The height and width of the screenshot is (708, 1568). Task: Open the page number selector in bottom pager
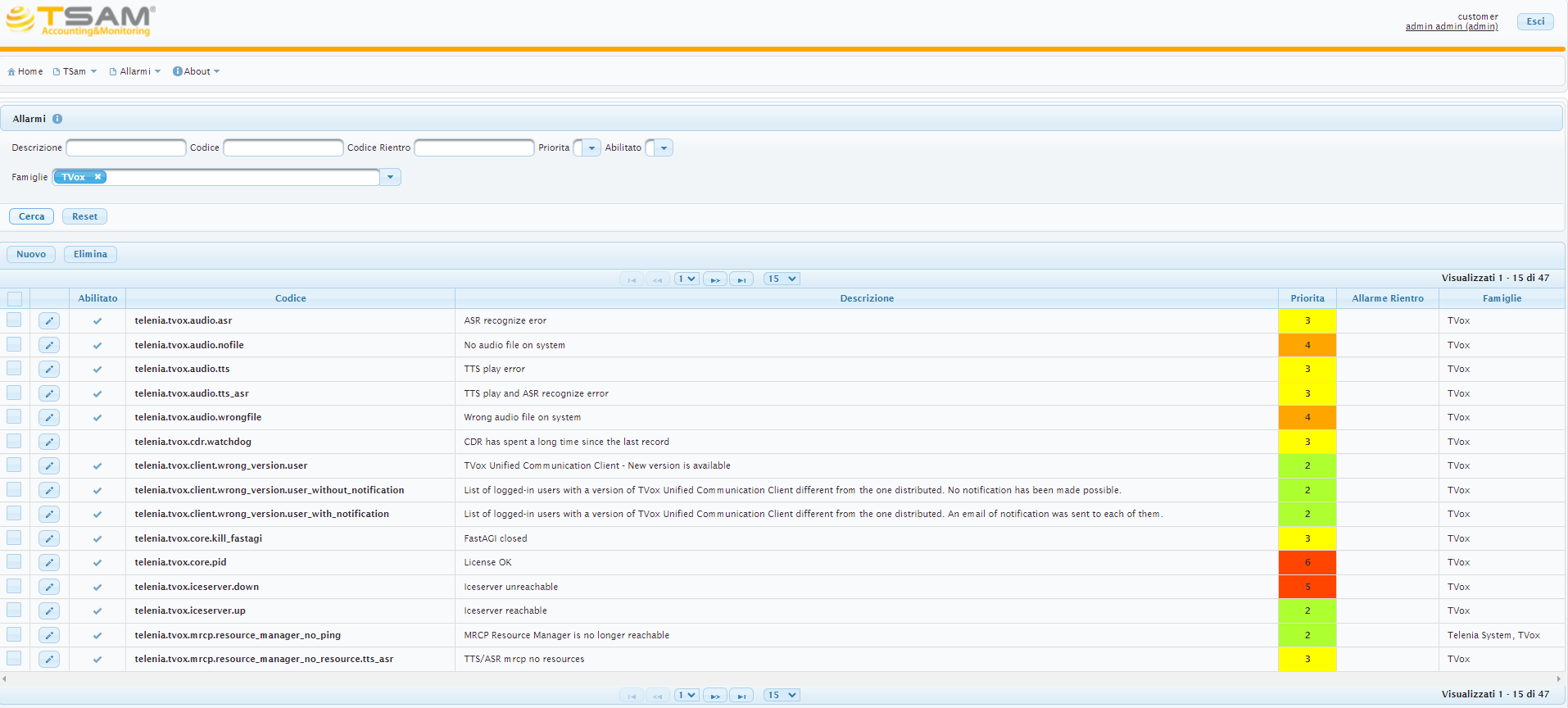(x=687, y=695)
